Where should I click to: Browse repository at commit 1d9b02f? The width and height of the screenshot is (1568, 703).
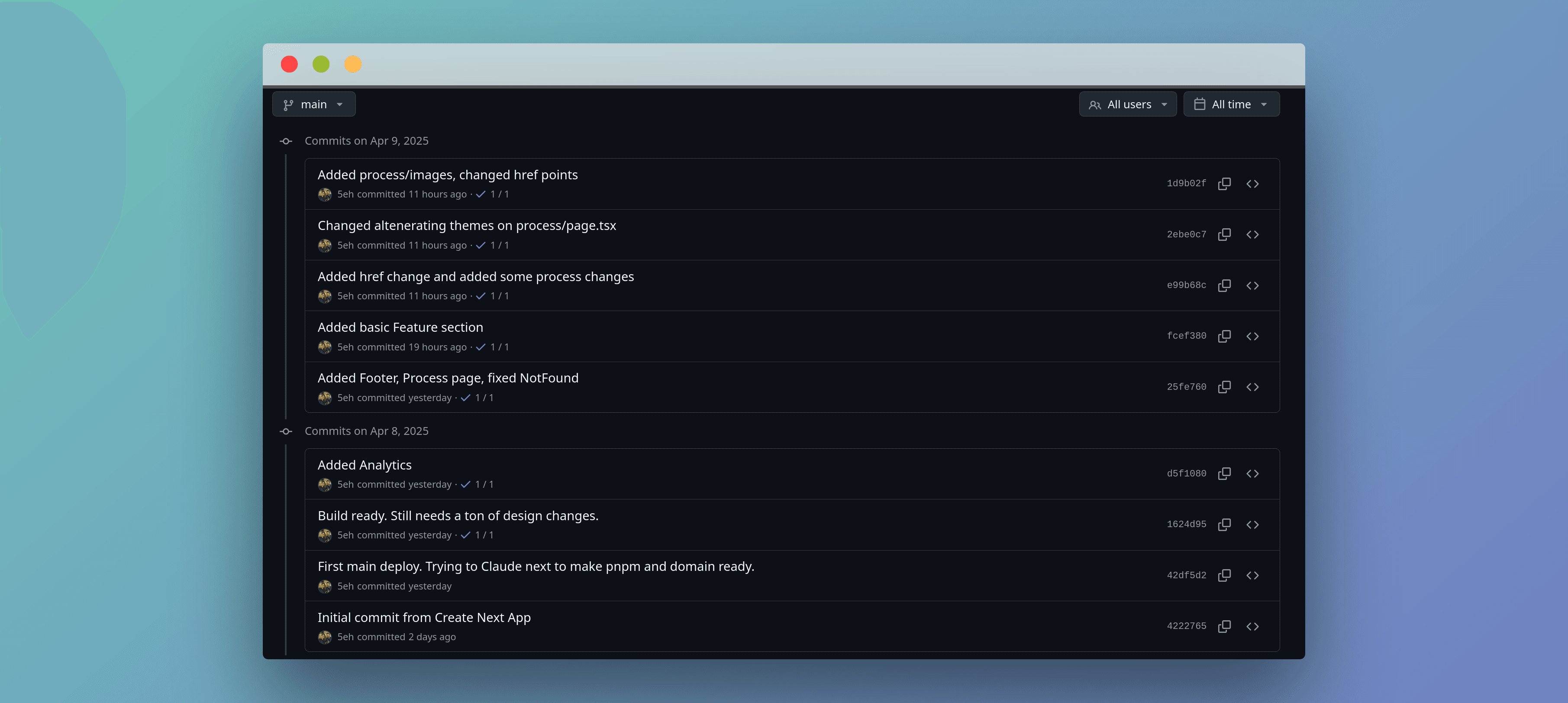[1252, 183]
